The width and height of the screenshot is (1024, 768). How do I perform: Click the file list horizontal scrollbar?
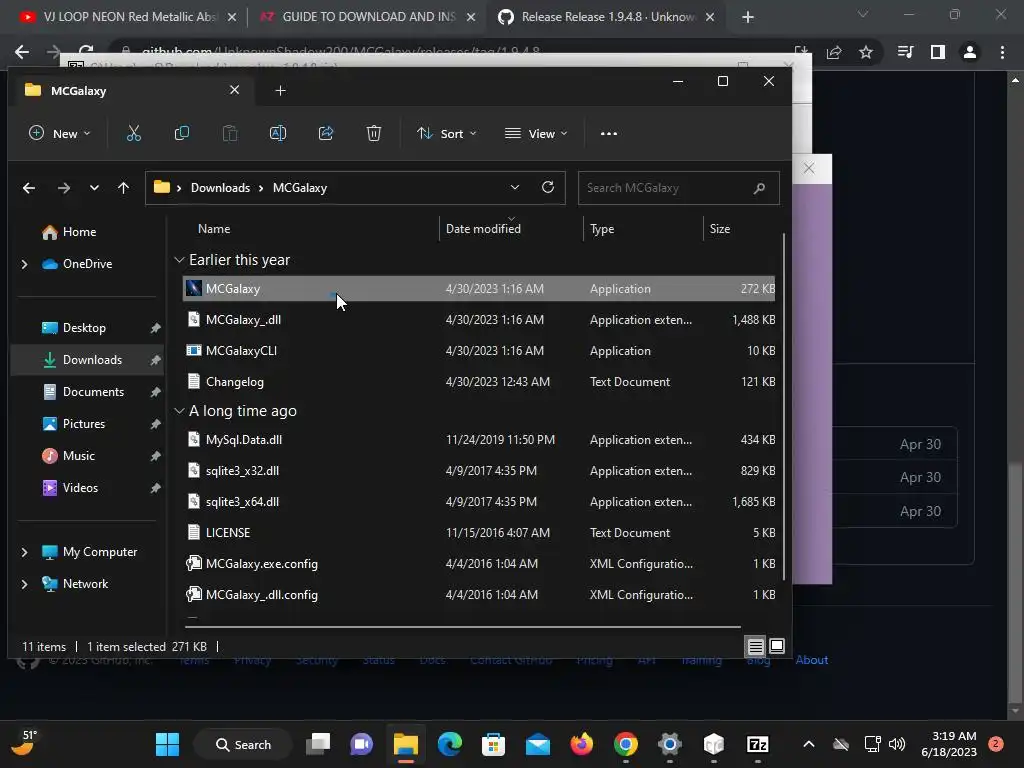click(462, 627)
